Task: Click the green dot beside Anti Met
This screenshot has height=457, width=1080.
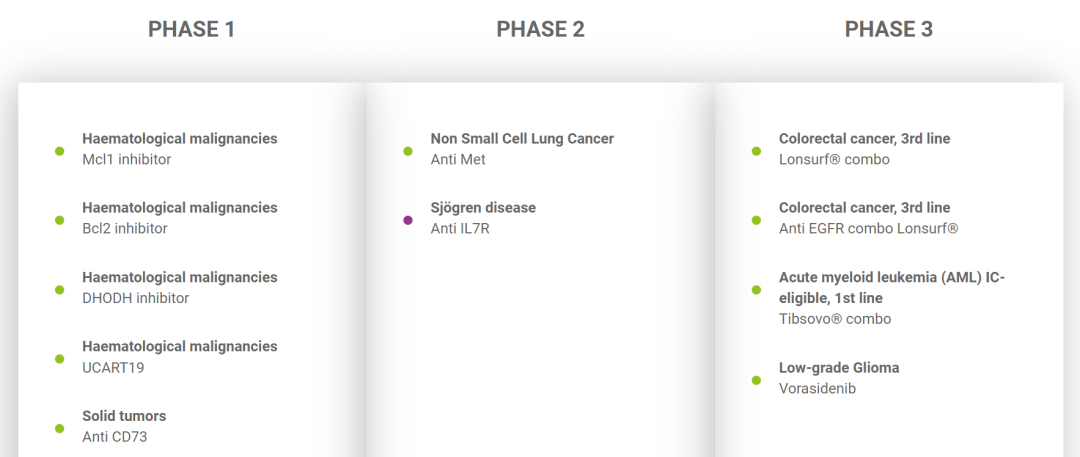Action: click(408, 151)
